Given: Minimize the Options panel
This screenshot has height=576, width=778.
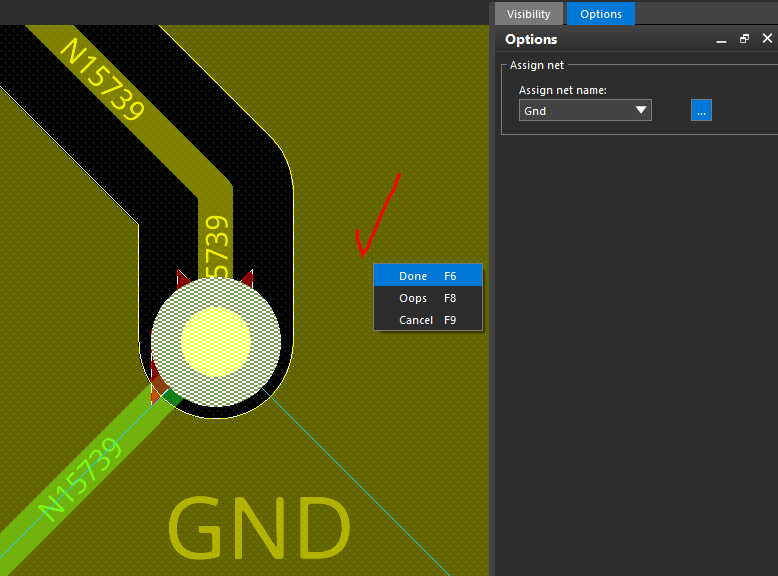Looking at the screenshot, I should tap(721, 40).
